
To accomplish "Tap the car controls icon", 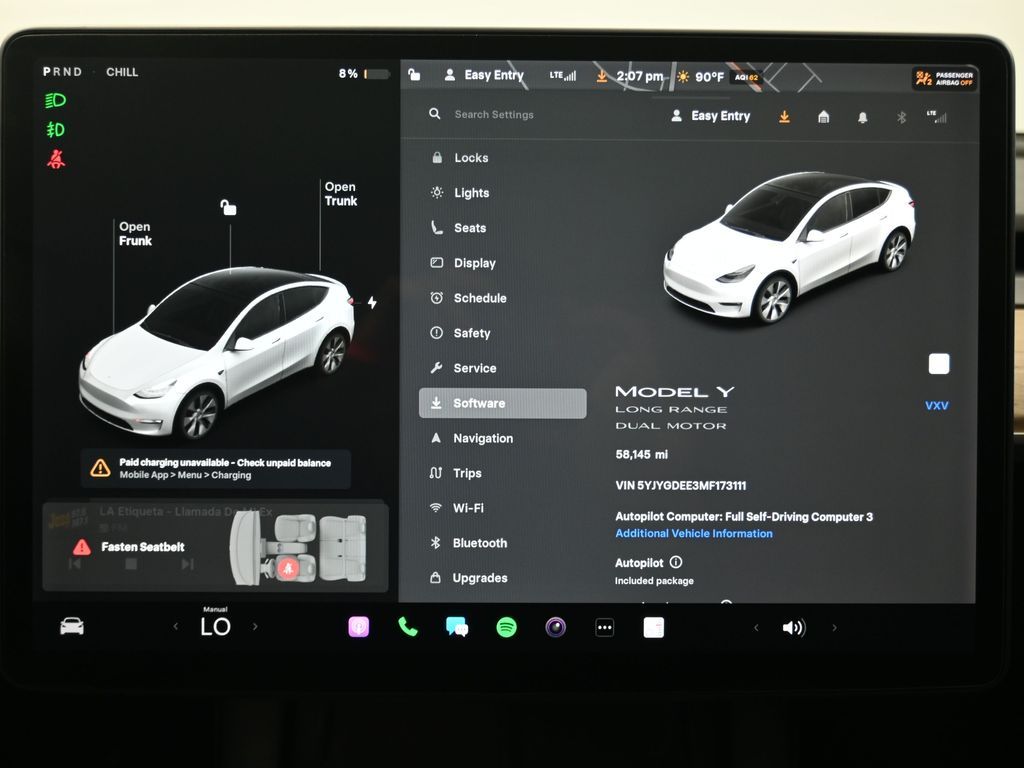I will (72, 627).
